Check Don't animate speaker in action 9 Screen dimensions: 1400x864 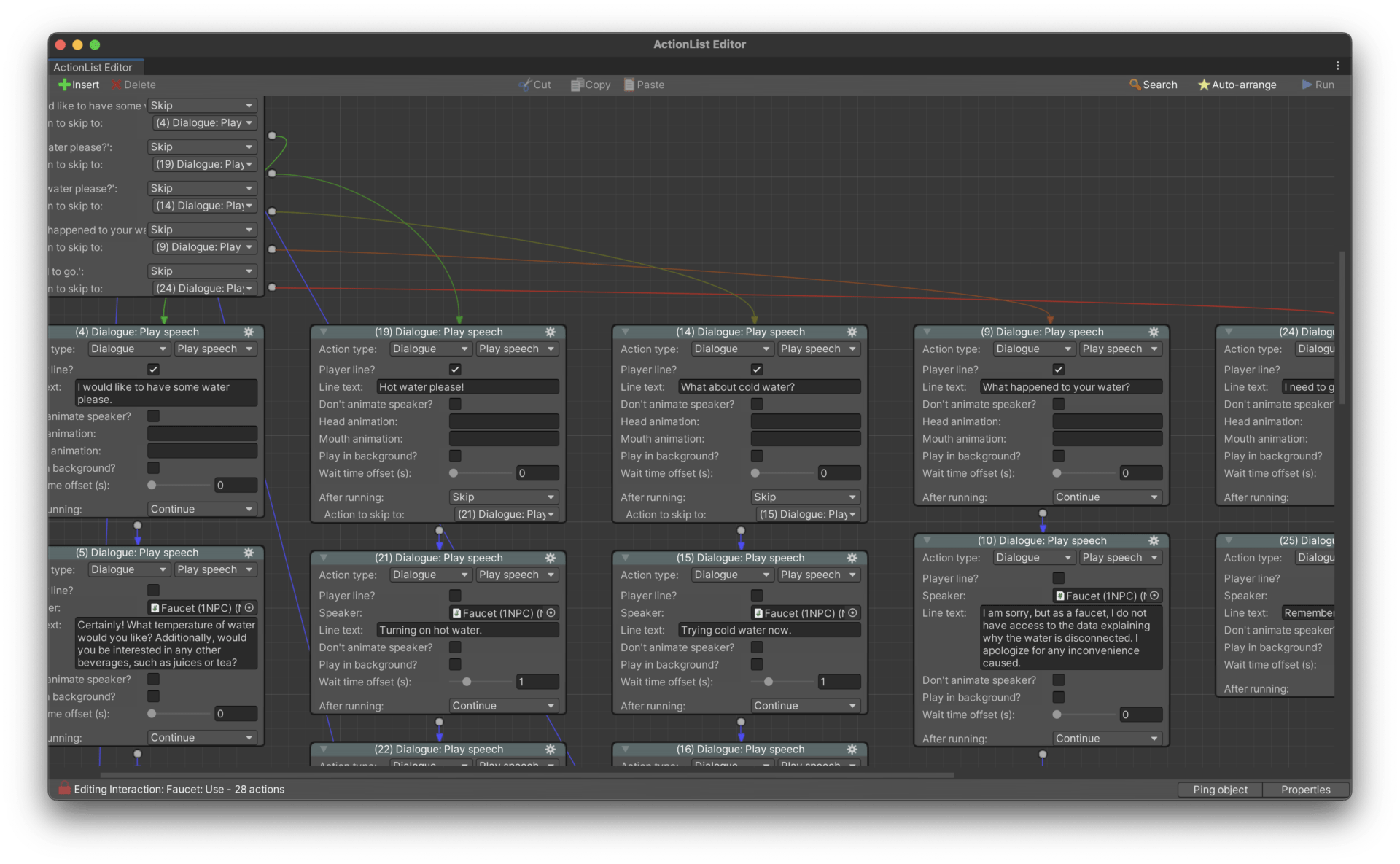[1058, 404]
